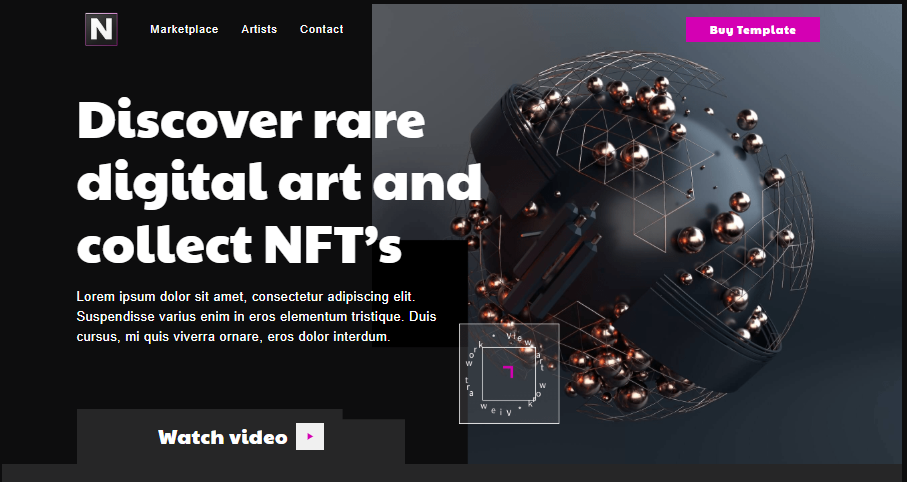Click the N logo icon

point(101,29)
